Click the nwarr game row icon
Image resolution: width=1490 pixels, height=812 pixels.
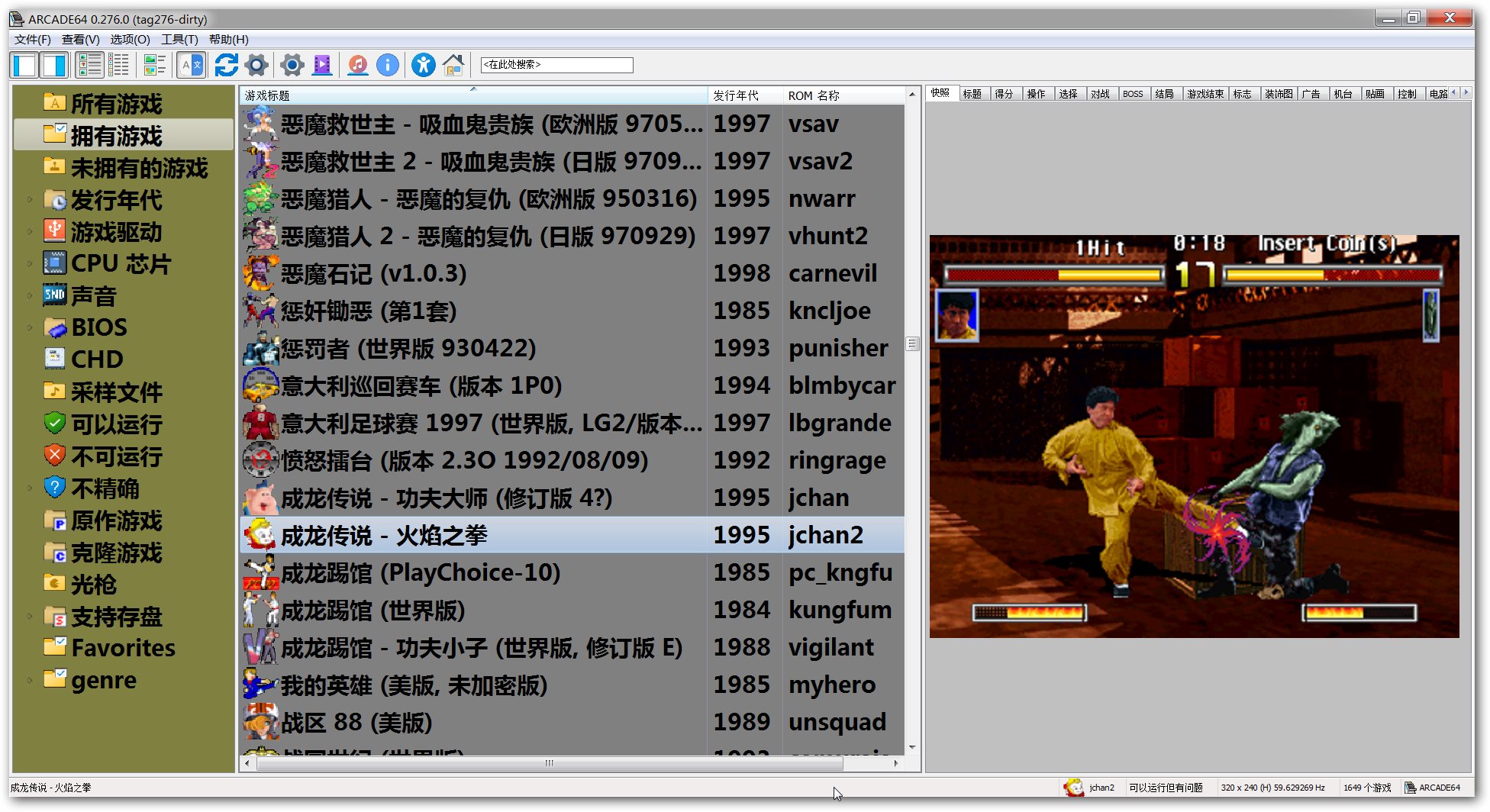point(260,198)
